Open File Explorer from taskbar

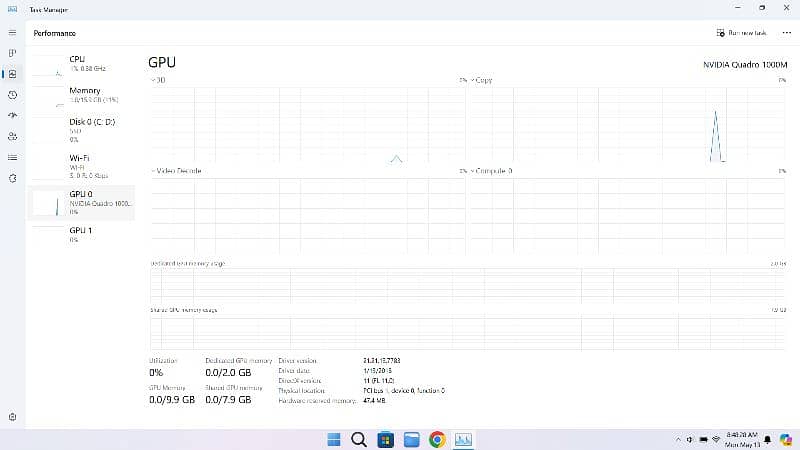411,439
